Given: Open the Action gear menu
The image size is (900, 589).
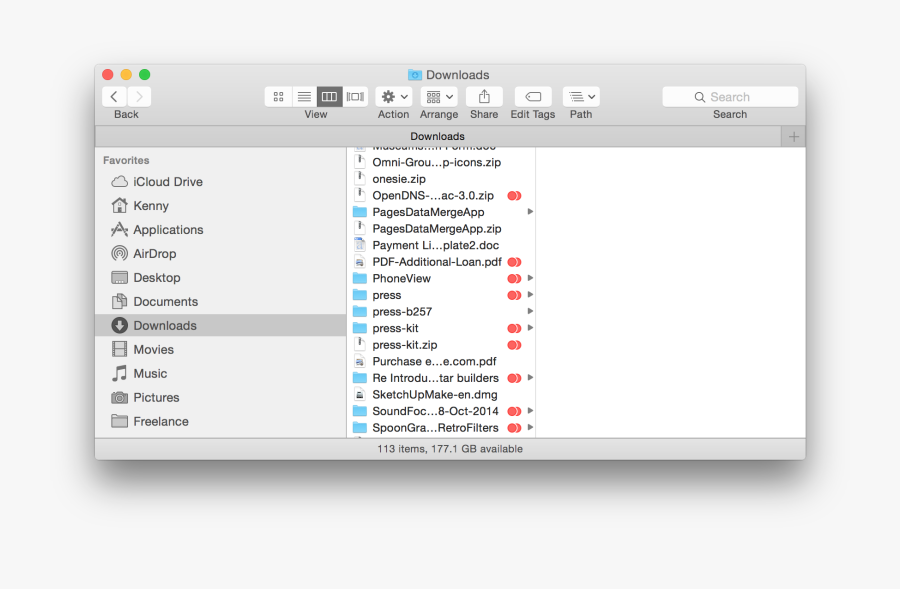Looking at the screenshot, I should click(x=393, y=96).
